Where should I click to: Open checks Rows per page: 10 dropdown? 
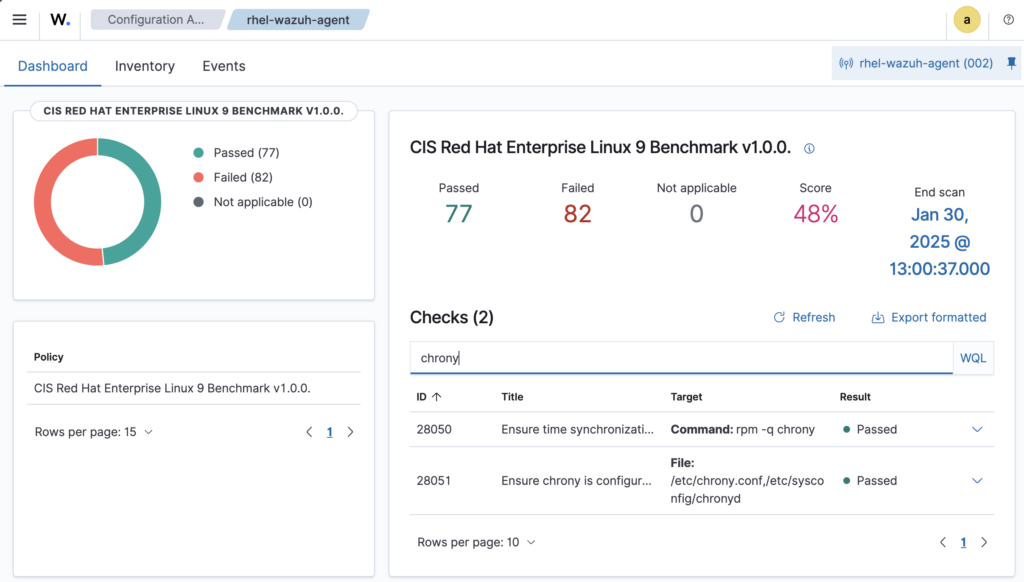(x=476, y=542)
